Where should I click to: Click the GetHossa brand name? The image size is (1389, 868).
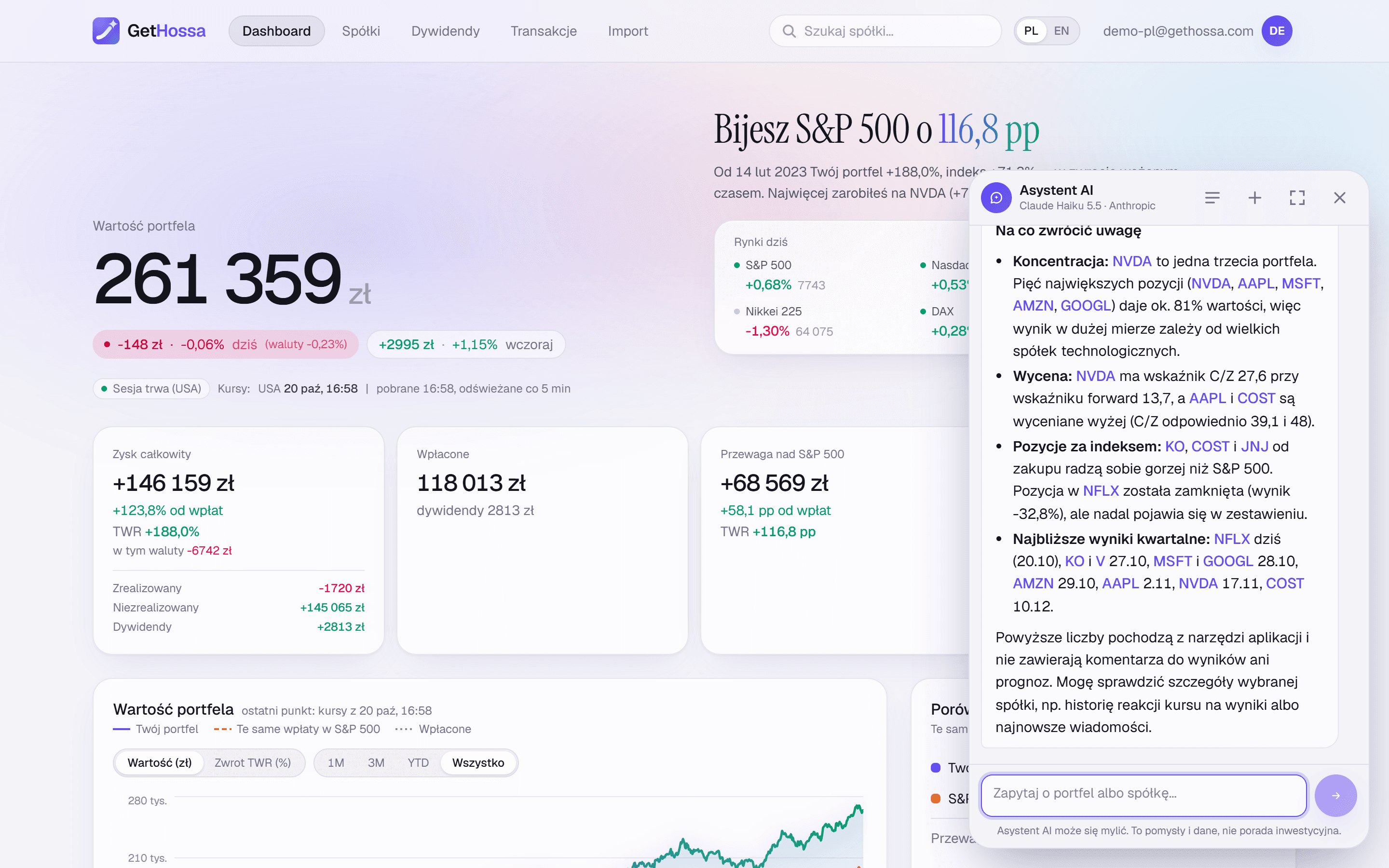(166, 30)
